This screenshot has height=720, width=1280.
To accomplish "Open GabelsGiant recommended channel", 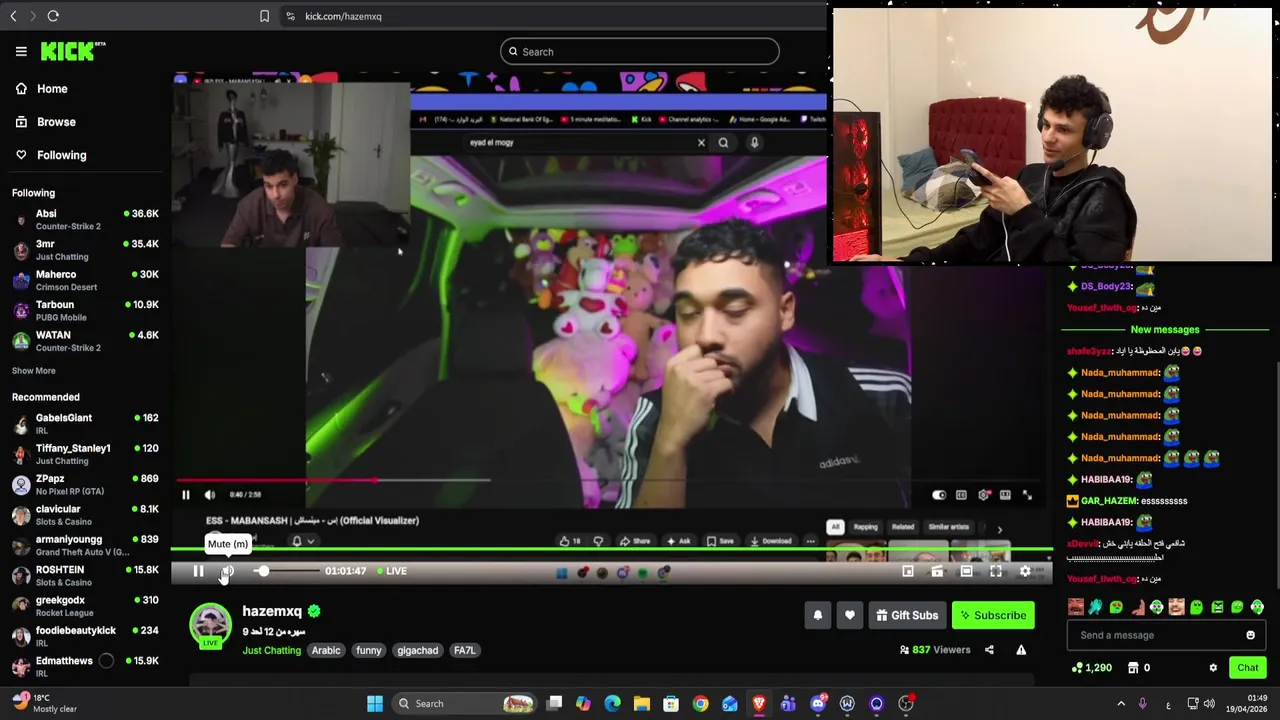I will tap(85, 424).
